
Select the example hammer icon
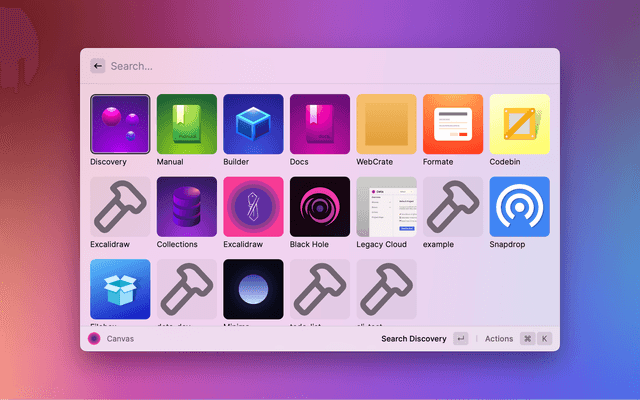click(x=453, y=207)
